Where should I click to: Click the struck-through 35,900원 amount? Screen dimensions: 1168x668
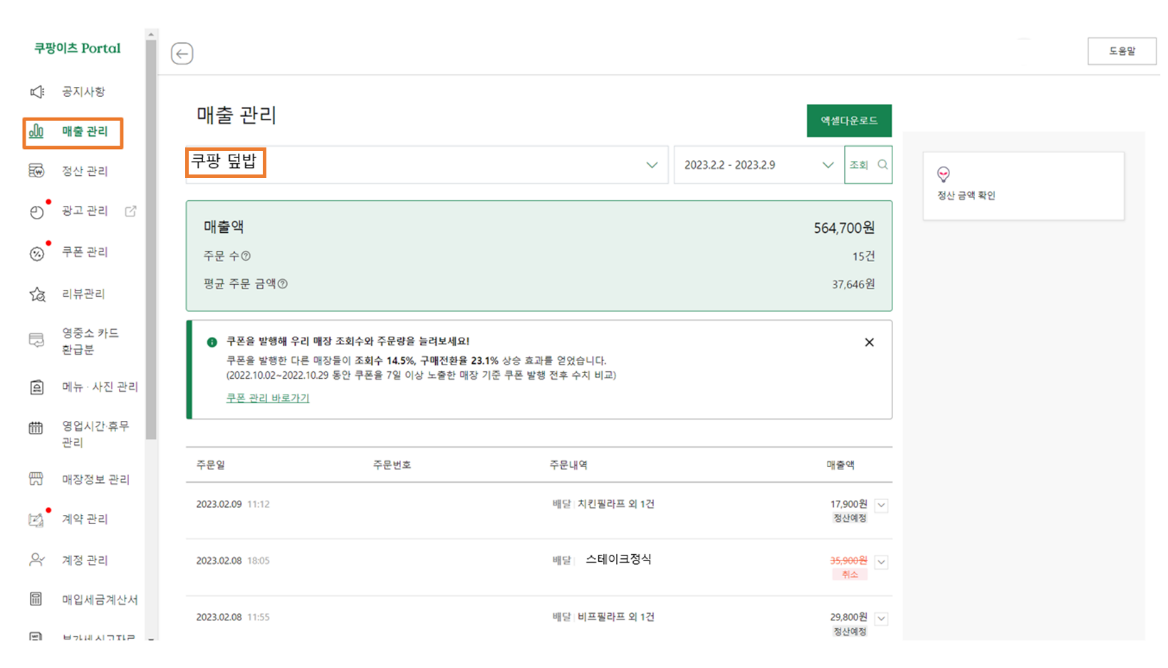(848, 561)
